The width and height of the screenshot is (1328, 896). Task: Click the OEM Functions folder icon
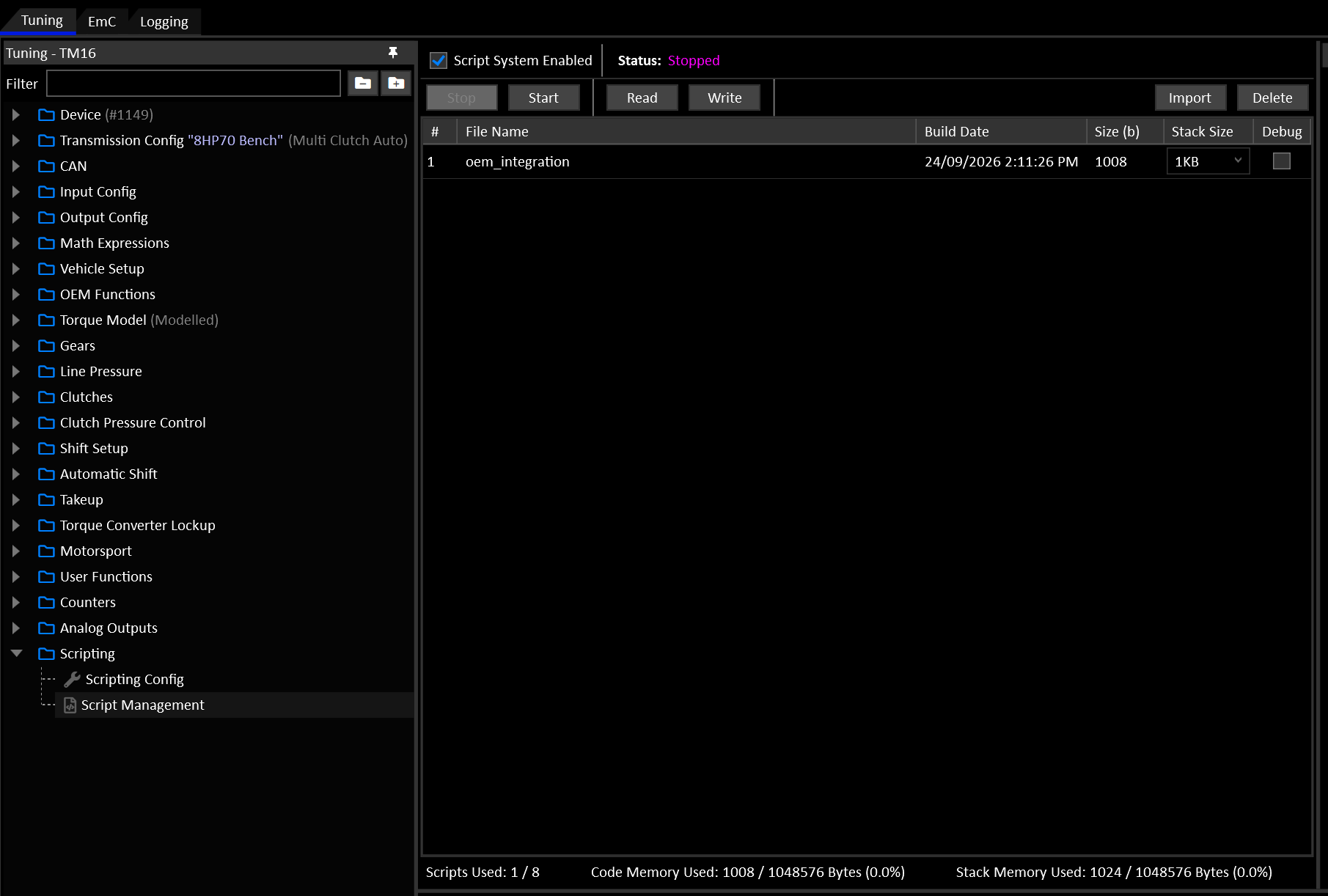pyautogui.click(x=46, y=294)
